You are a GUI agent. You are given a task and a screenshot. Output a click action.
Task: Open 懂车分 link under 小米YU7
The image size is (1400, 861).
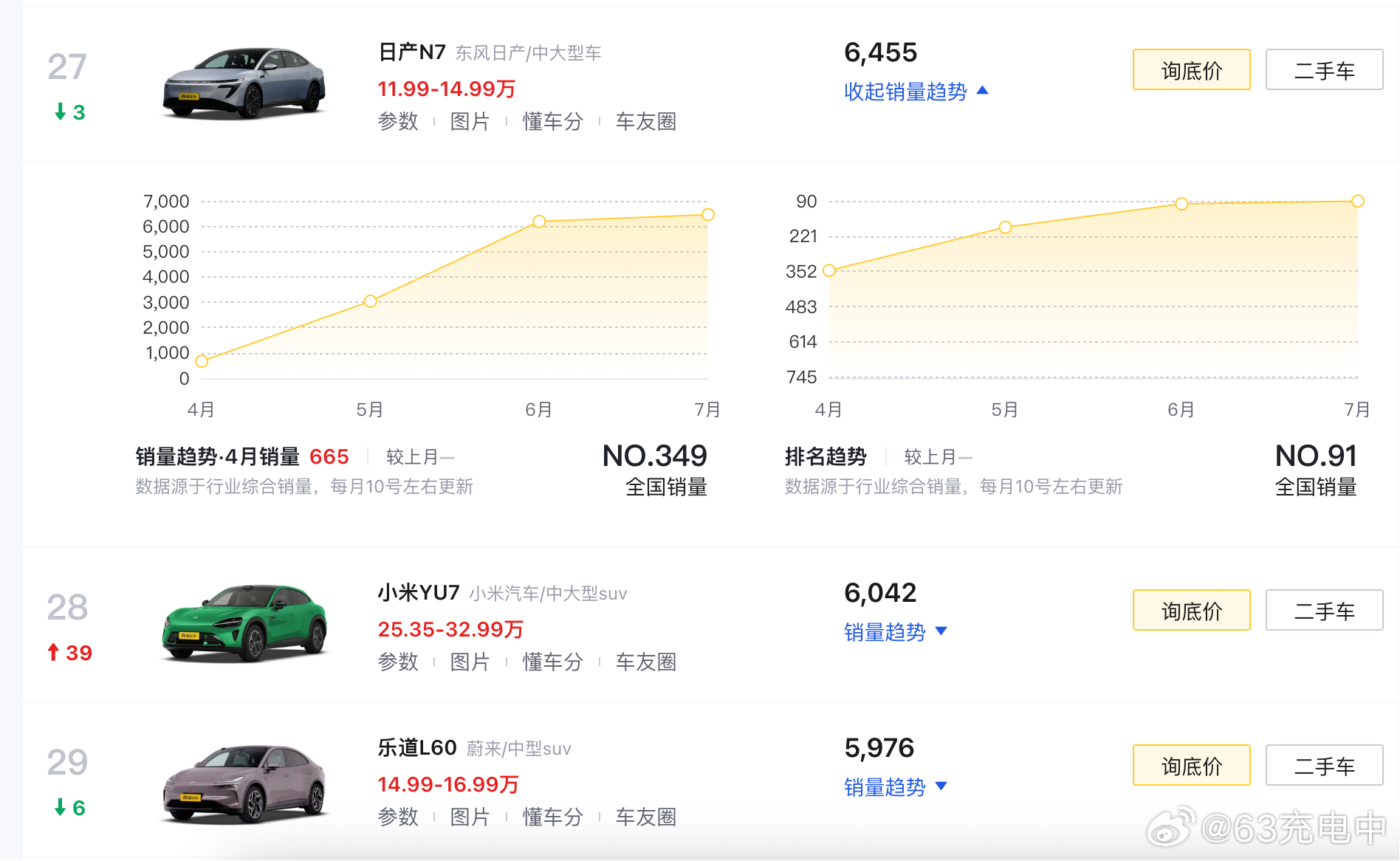tap(553, 662)
